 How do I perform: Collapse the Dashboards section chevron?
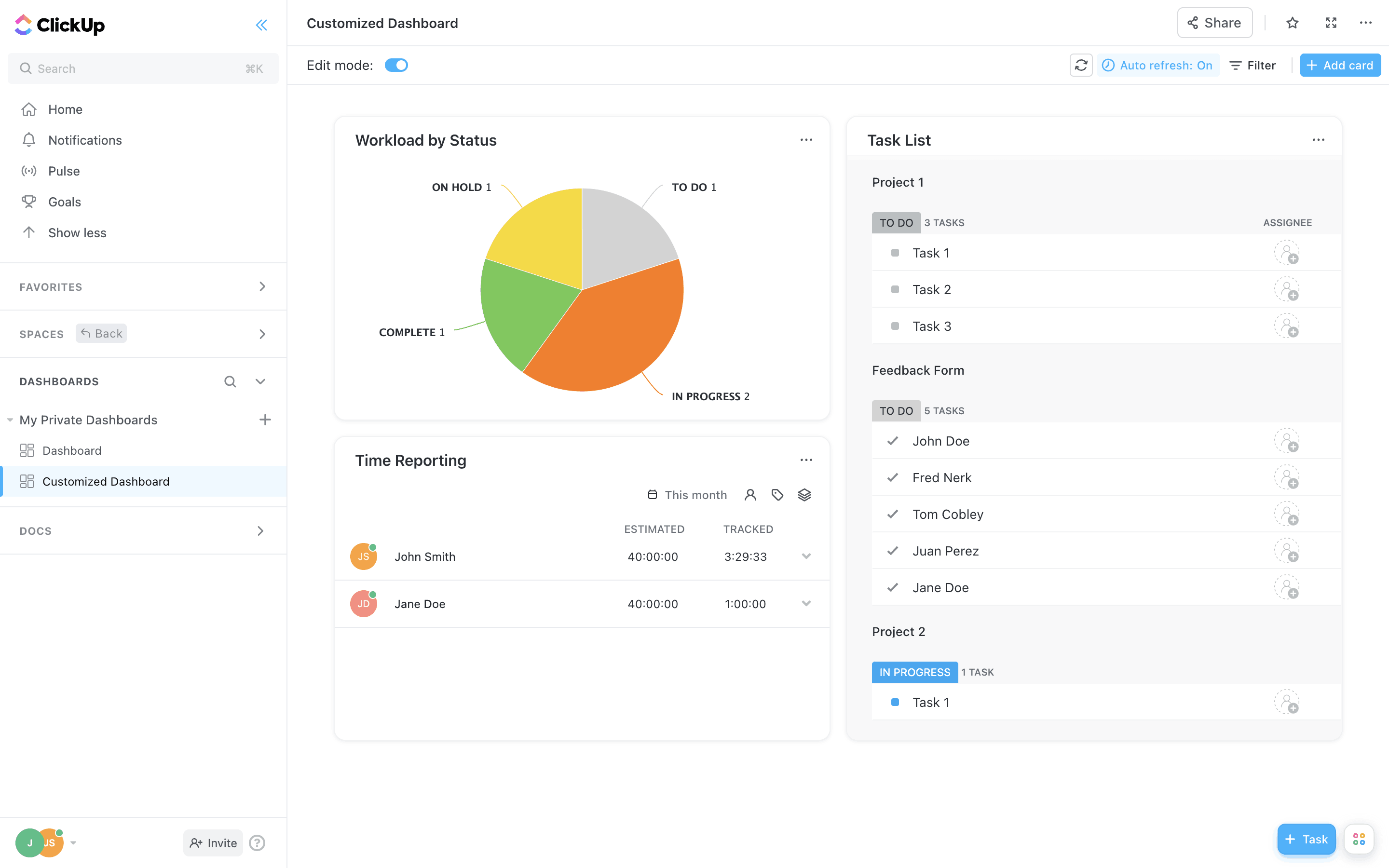click(260, 381)
